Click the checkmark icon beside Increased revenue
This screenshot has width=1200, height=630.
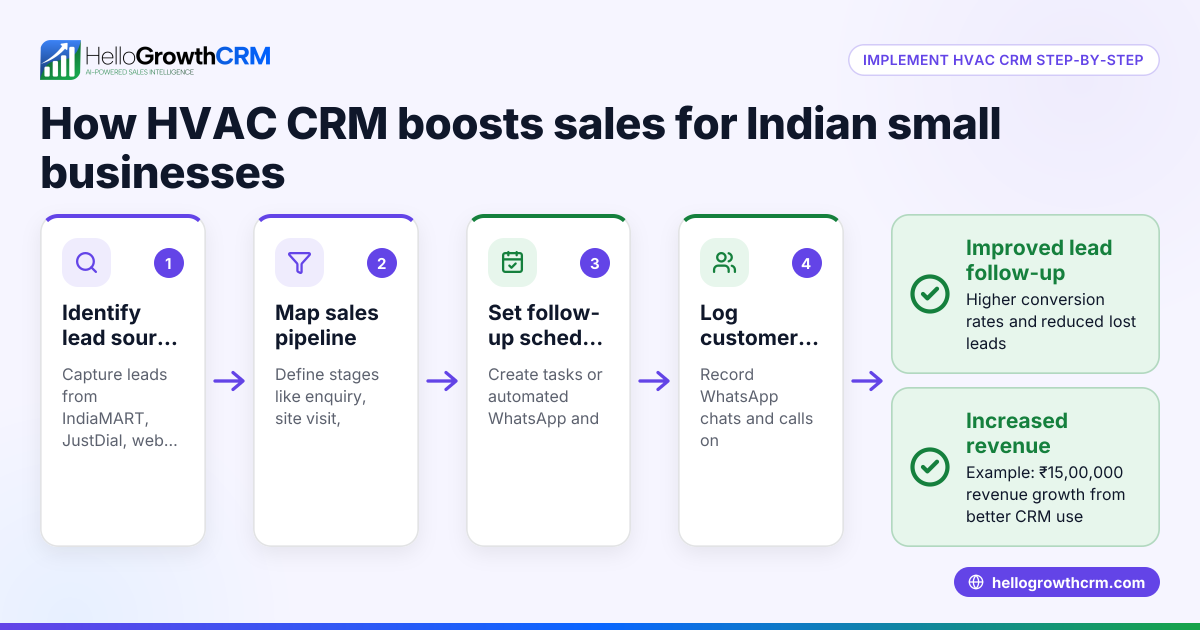point(930,467)
